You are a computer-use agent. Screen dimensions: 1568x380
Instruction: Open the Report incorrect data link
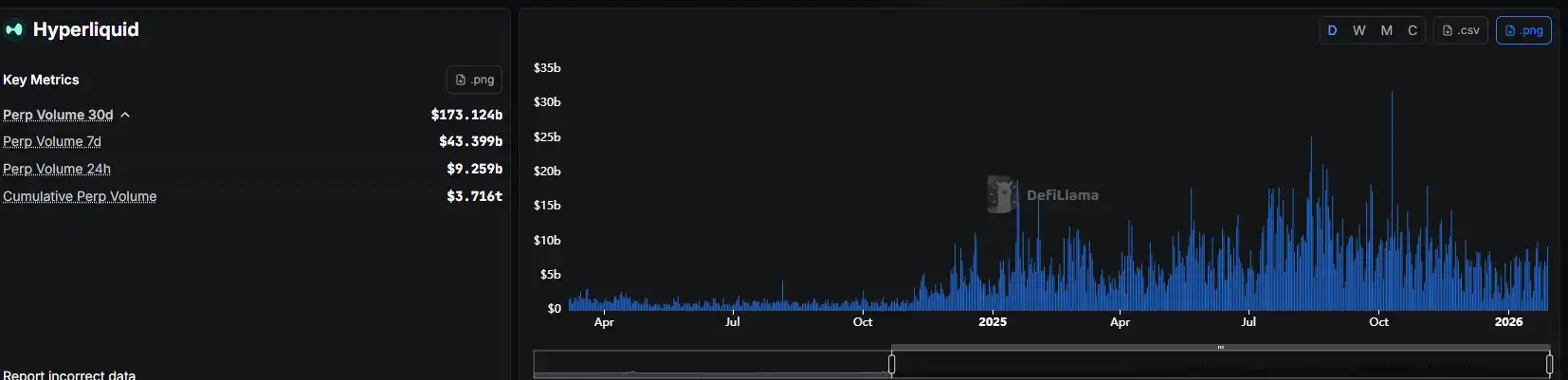coord(69,374)
